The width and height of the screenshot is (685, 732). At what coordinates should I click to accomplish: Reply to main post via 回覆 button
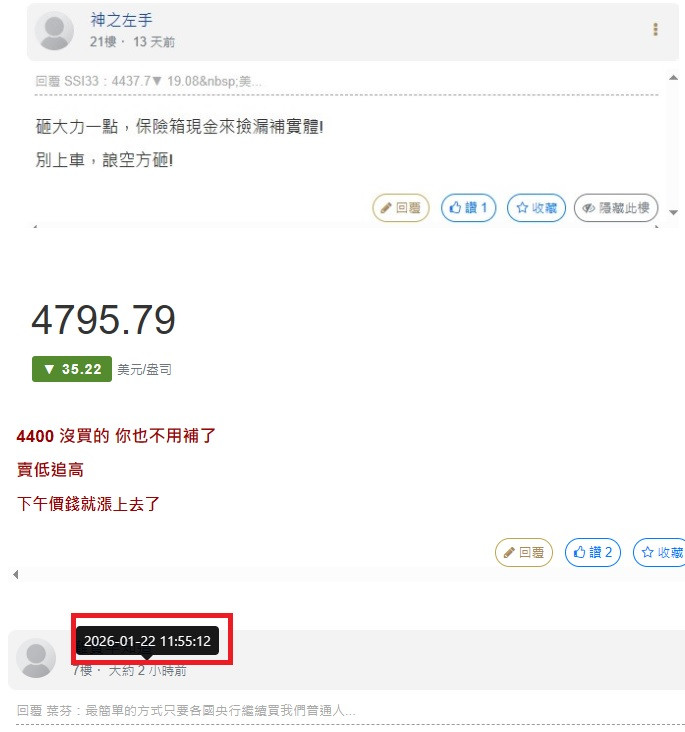coord(524,552)
